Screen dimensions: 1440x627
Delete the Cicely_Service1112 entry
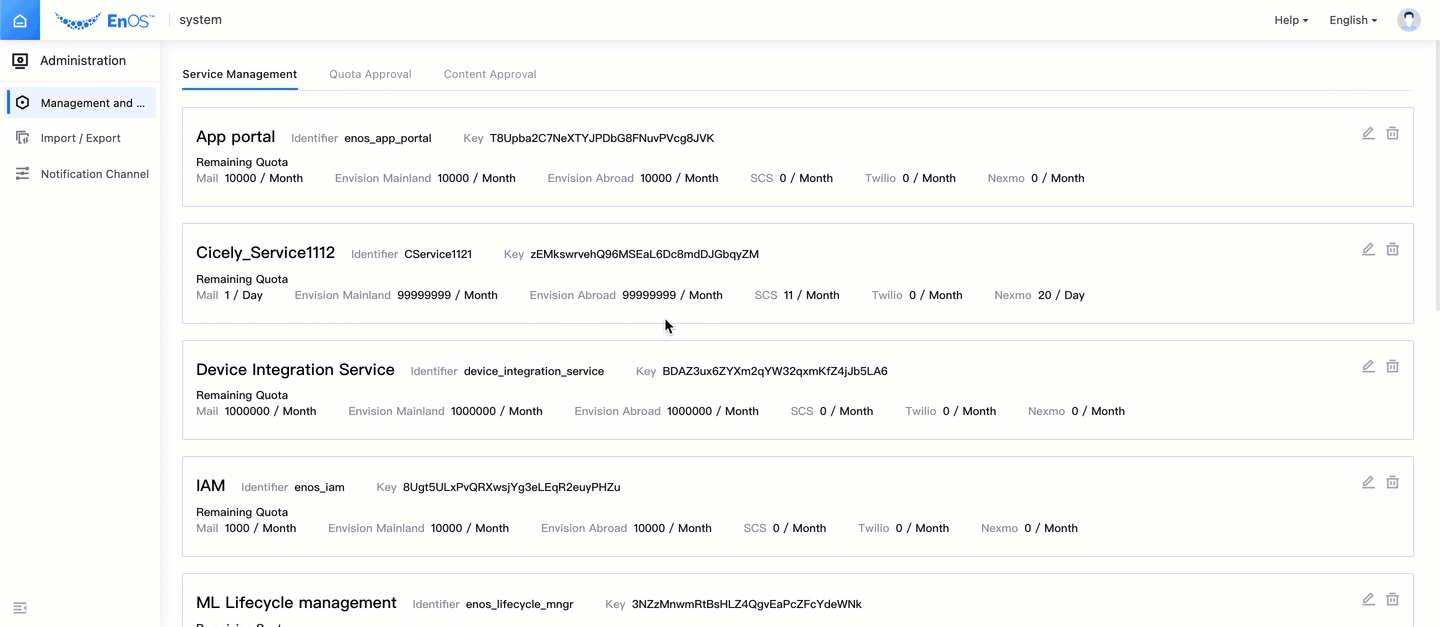[x=1392, y=249]
